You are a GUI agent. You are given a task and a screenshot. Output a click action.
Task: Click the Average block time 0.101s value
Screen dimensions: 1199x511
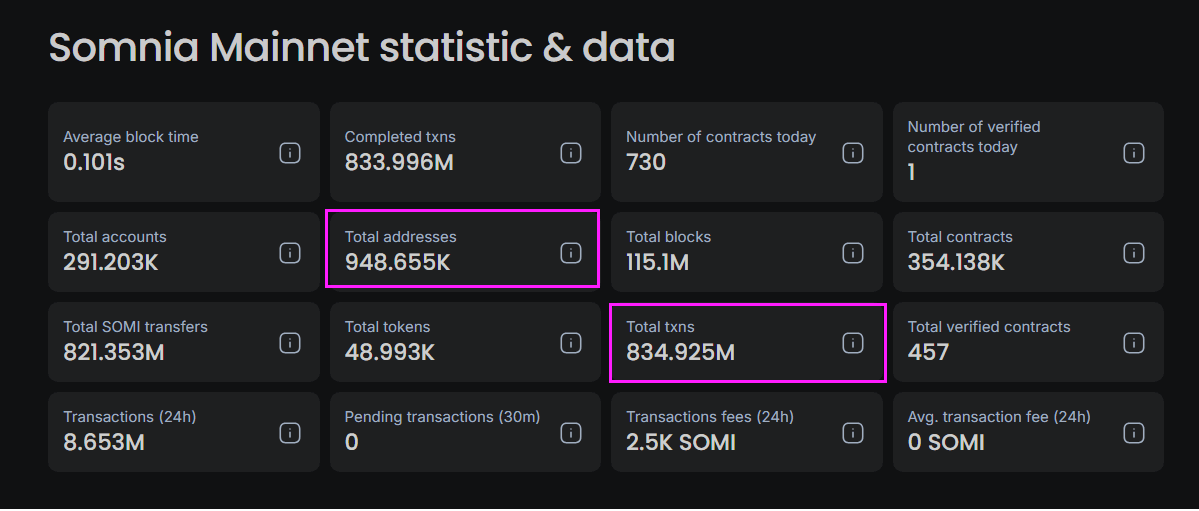point(94,162)
